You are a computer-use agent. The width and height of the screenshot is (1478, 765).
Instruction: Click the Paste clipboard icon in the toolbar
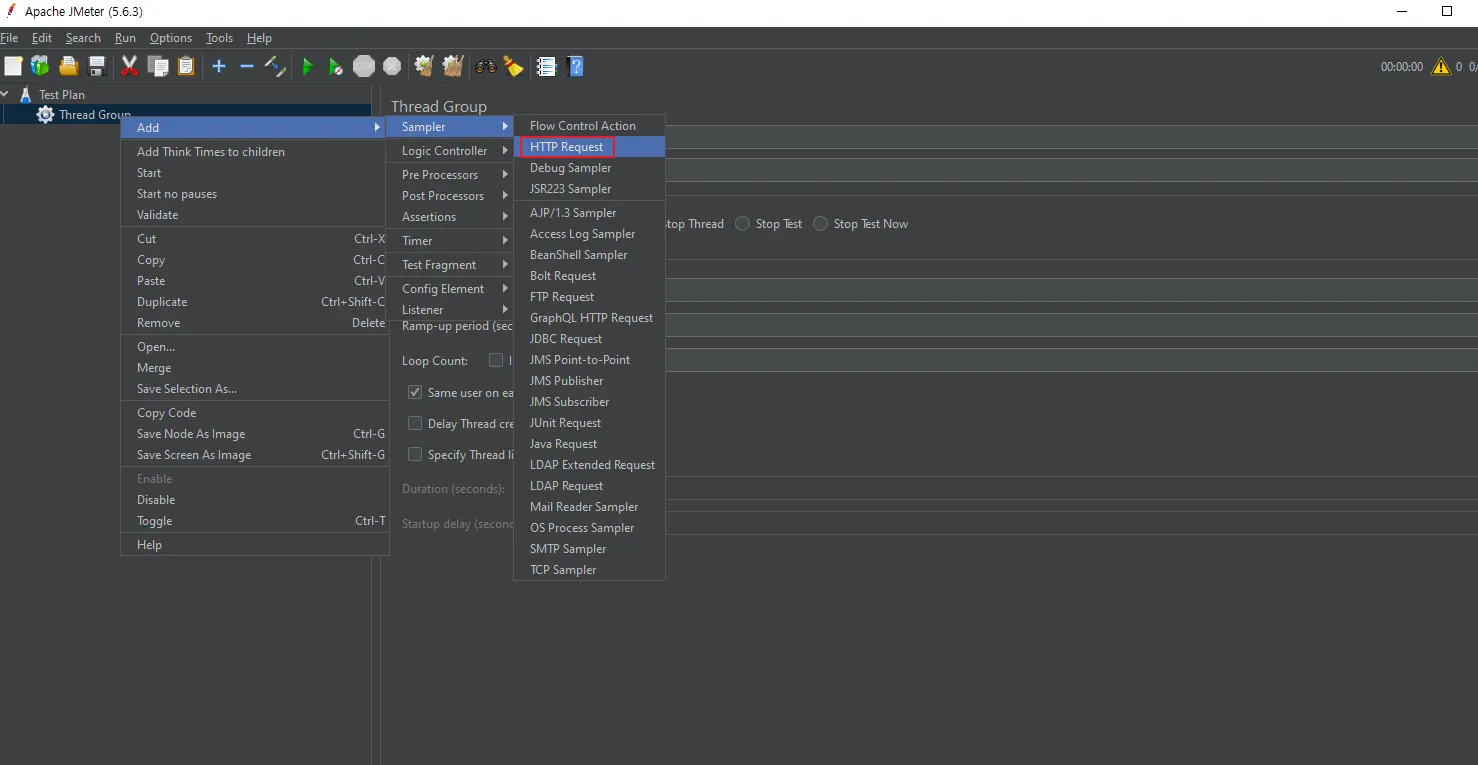click(186, 66)
